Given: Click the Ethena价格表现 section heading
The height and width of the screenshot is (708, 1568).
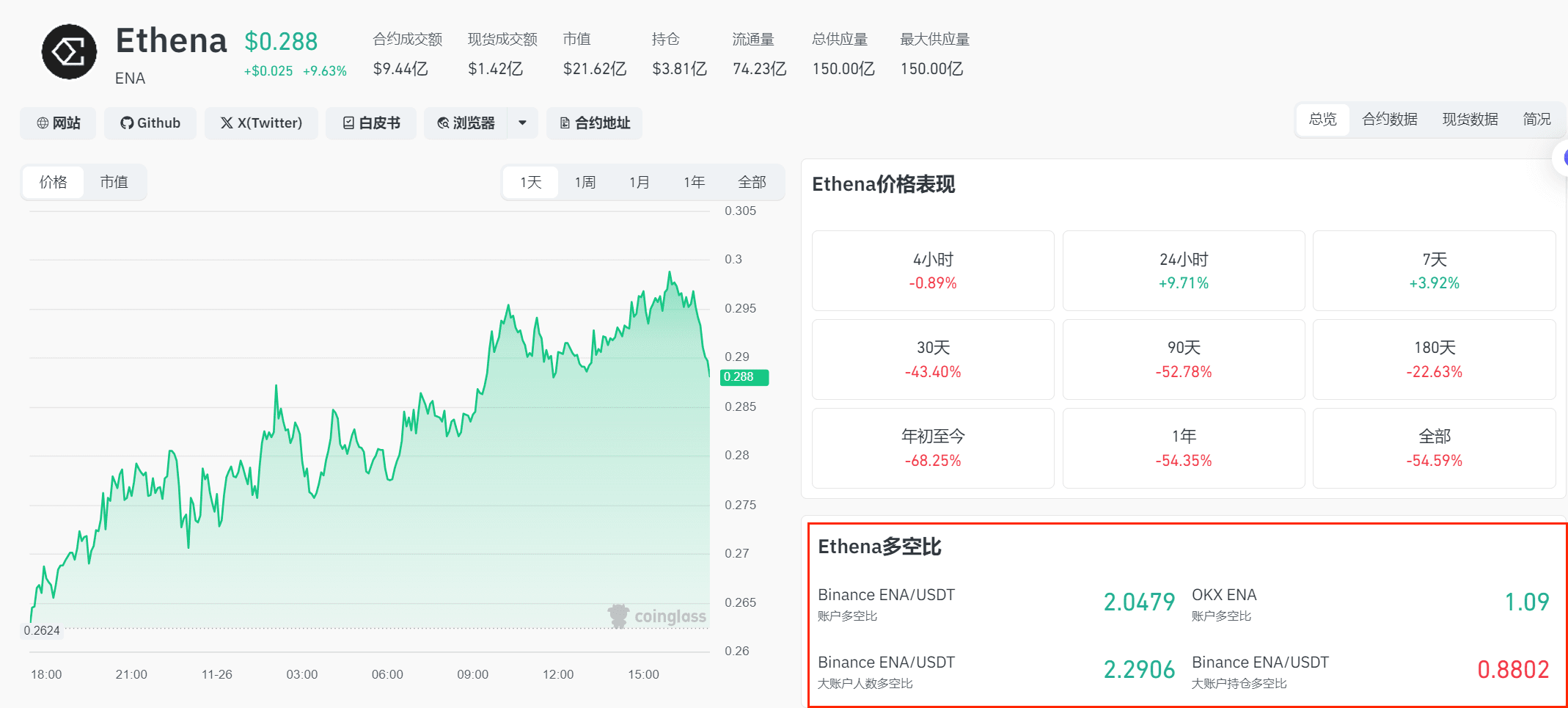Looking at the screenshot, I should pos(884,184).
